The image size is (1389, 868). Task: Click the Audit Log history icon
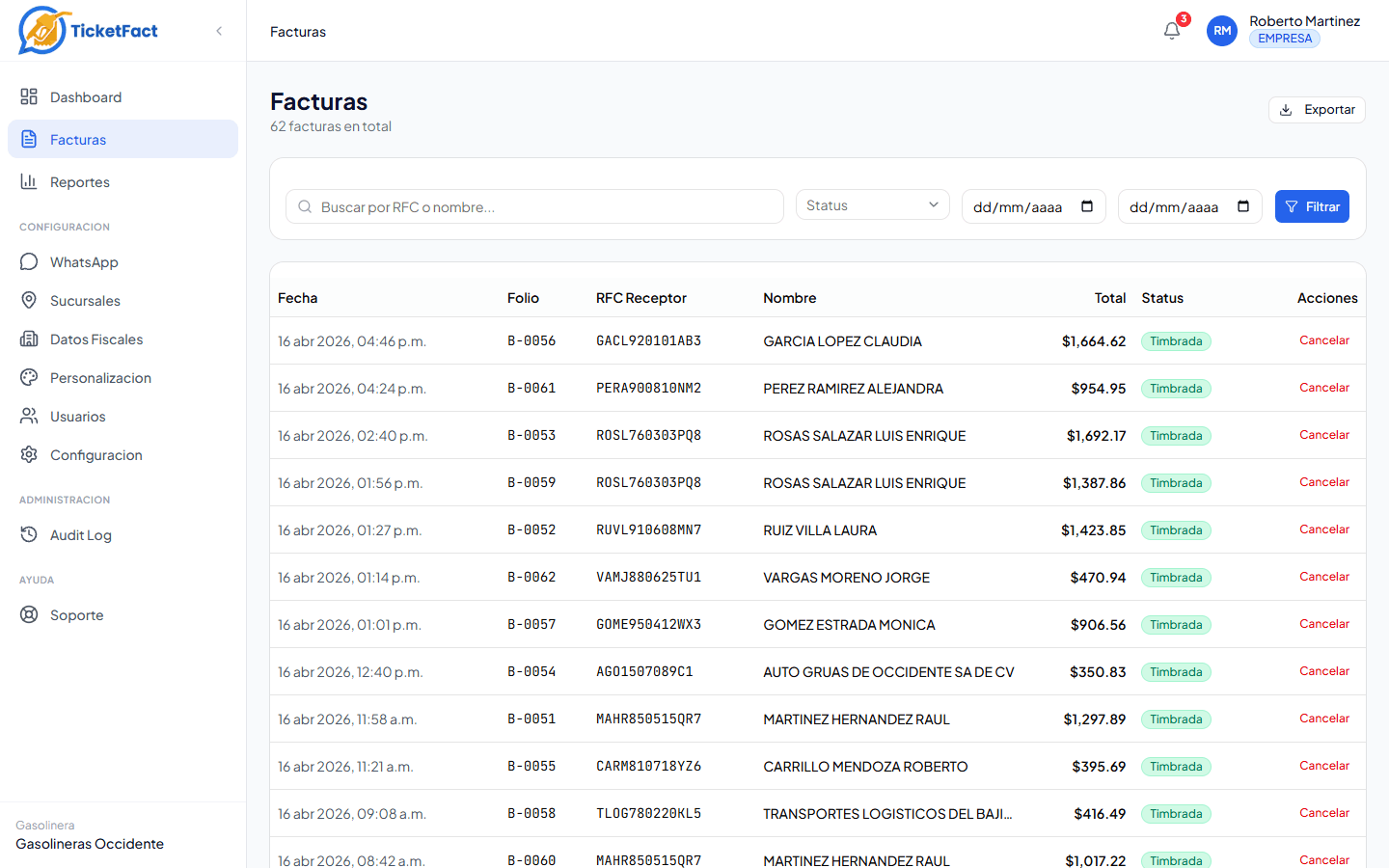tap(29, 535)
